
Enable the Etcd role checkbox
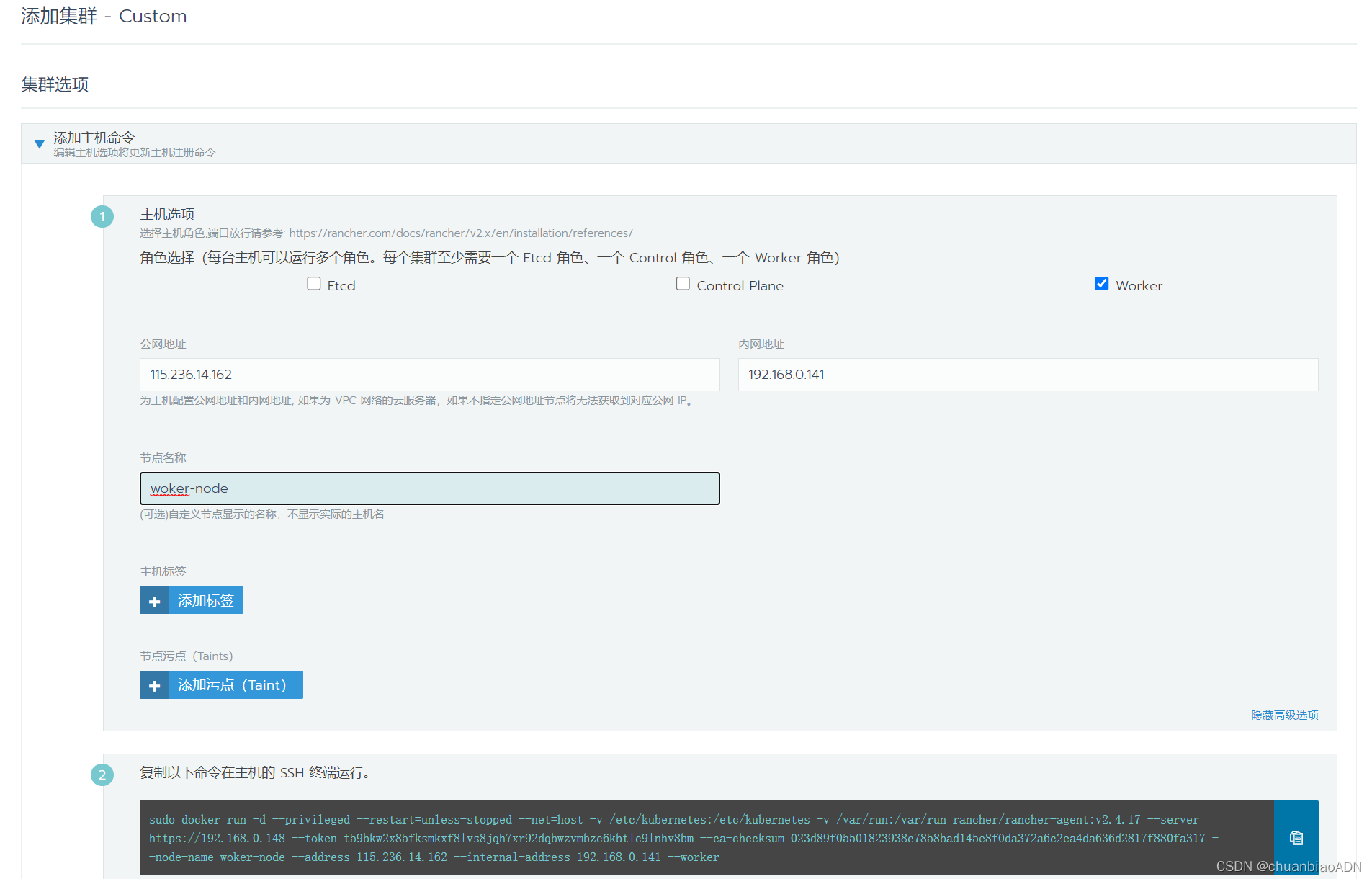tap(314, 284)
